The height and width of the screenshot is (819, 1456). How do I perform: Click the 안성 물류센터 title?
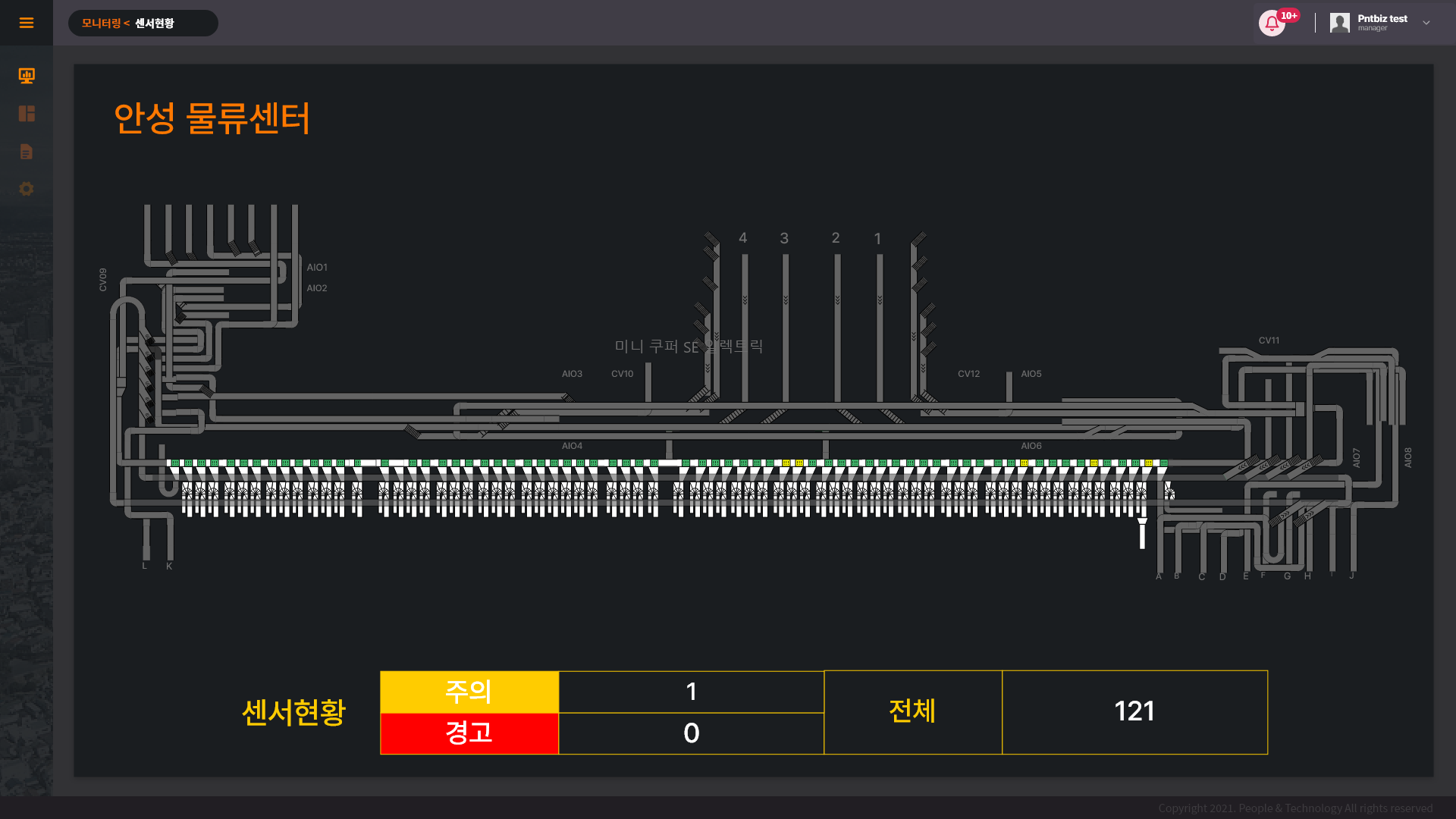coord(212,118)
